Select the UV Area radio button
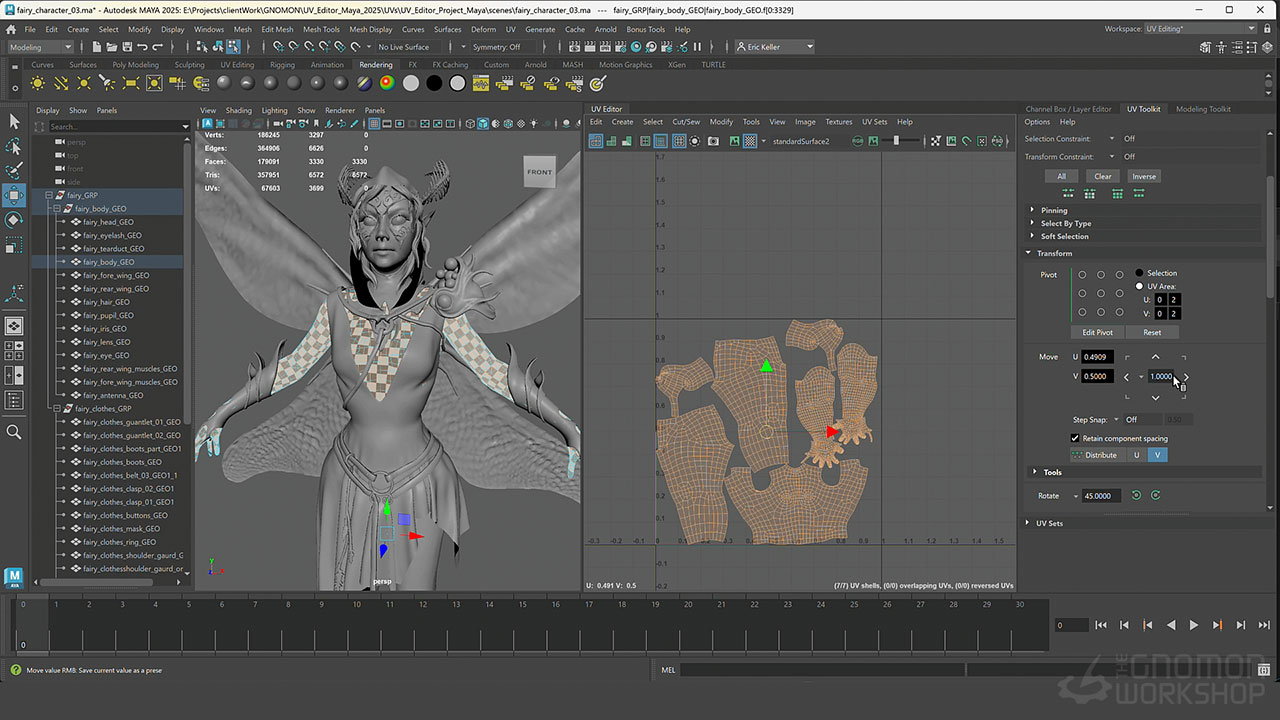This screenshot has width=1280, height=720. point(1139,286)
